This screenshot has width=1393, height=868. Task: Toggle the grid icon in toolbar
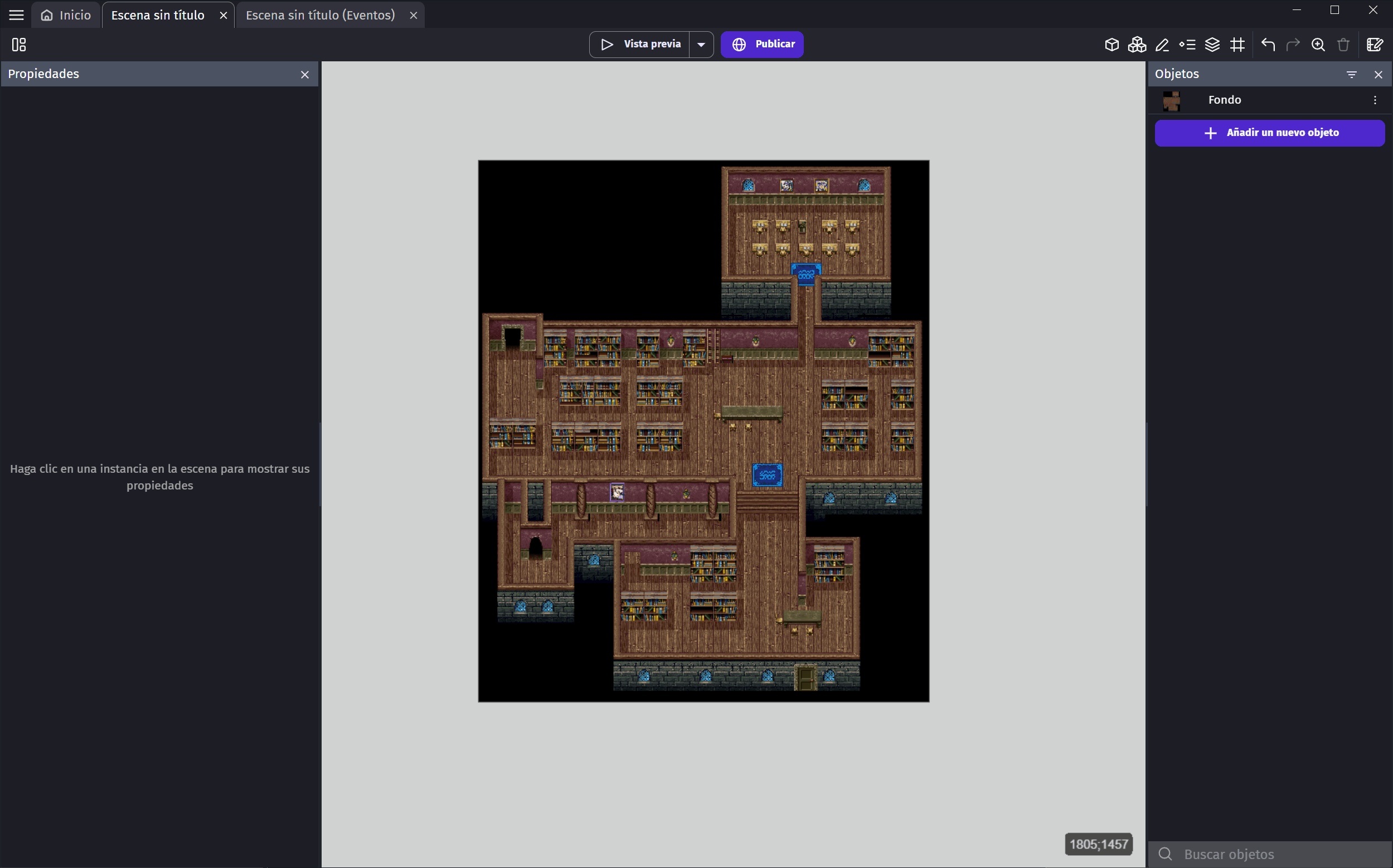1237,44
